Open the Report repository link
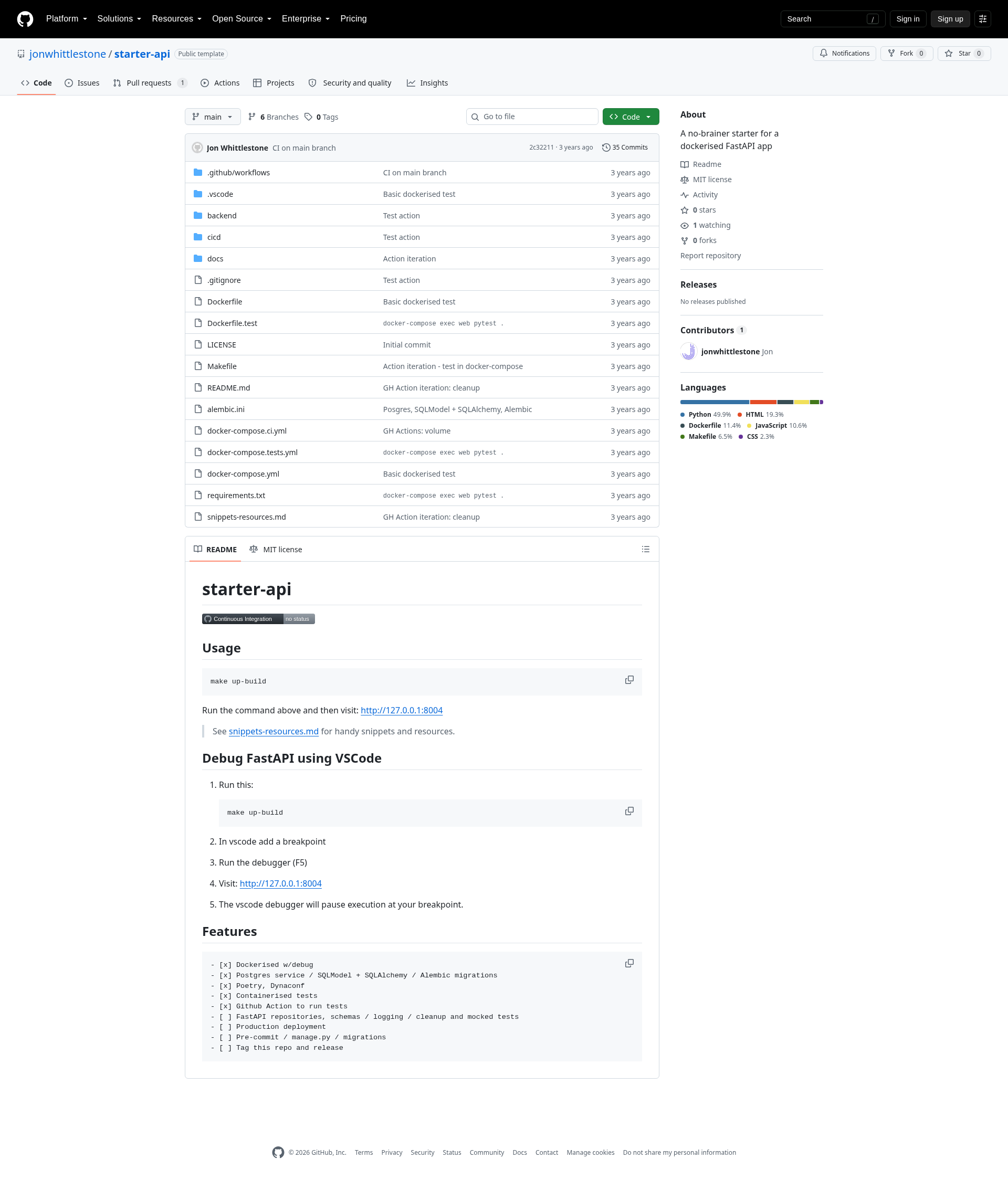The image size is (1008, 1180). tap(710, 256)
